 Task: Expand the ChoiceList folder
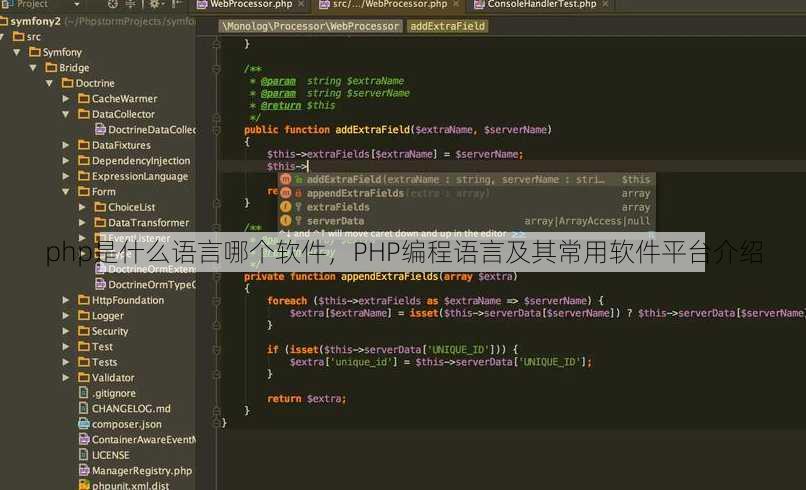[82, 207]
